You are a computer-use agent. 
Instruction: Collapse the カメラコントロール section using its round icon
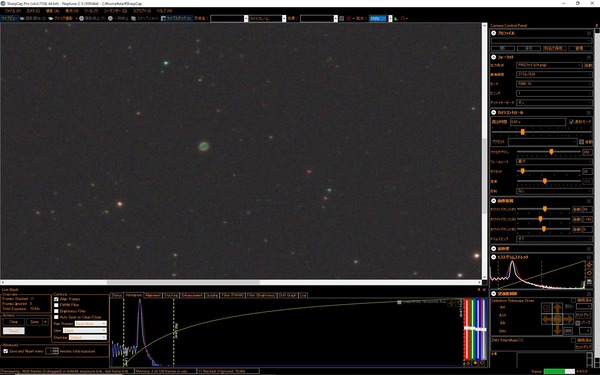point(494,112)
